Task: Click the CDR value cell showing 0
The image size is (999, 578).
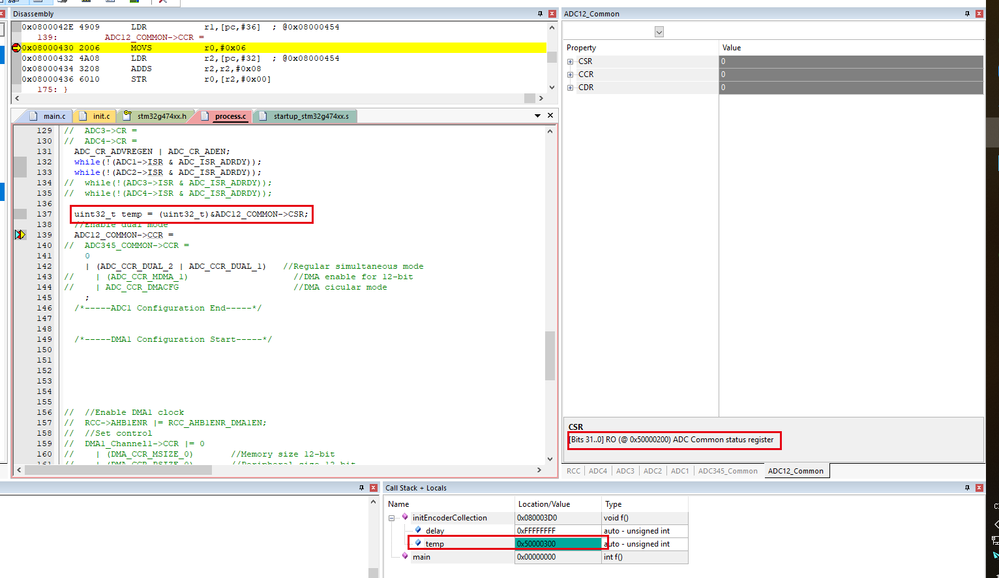Action: 851,88
